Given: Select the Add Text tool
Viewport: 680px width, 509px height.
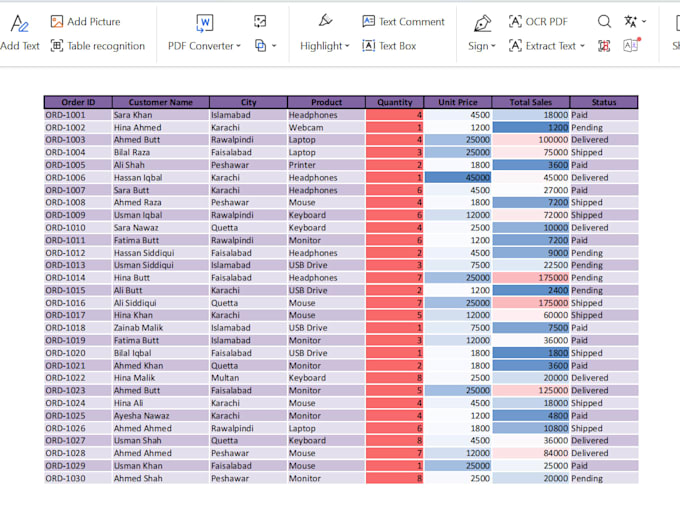Looking at the screenshot, I should pyautogui.click(x=20, y=33).
